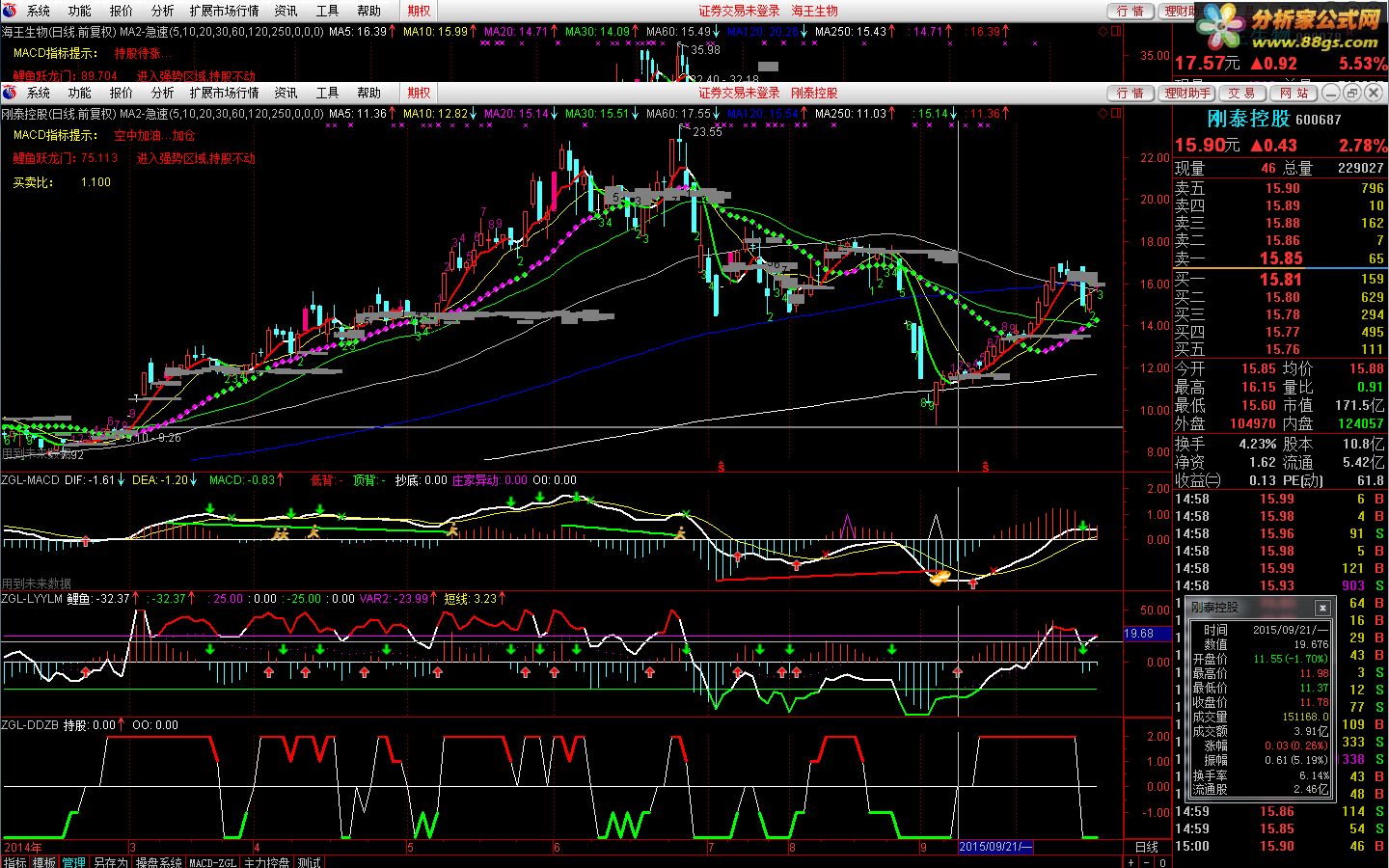1389x868 pixels.
Task: Open 扩展市场行情 menu in 刚泰控股 window
Action: point(225,93)
